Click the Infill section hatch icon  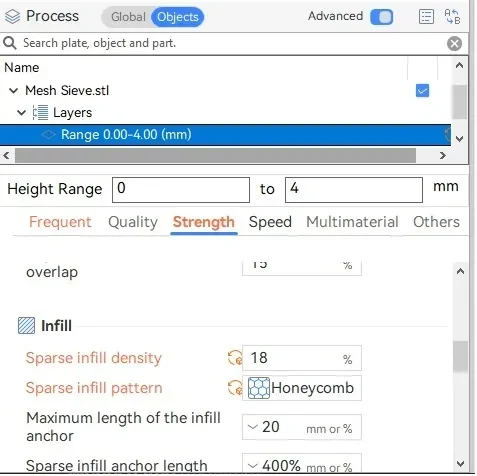26,326
